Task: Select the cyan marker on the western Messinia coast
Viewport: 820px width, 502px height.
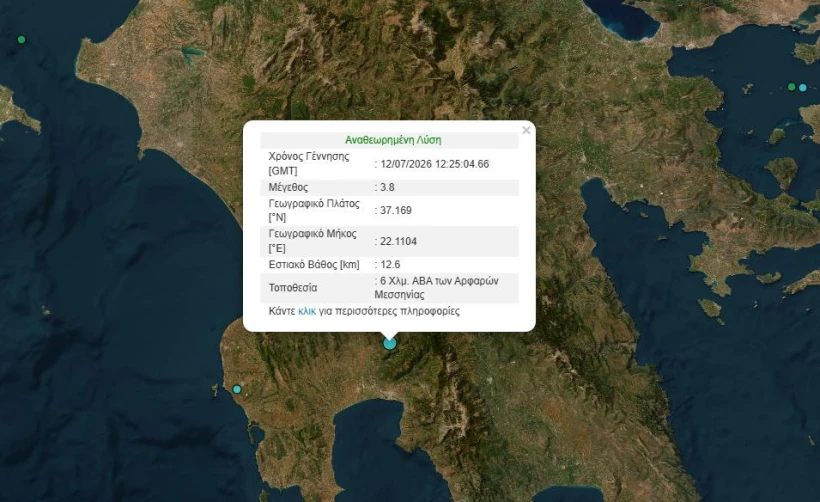Action: (x=237, y=389)
